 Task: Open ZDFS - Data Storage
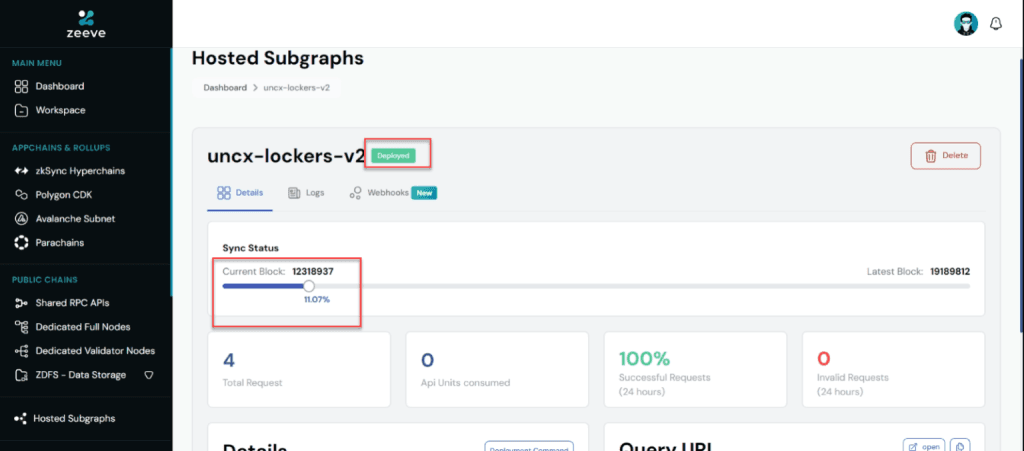point(81,375)
